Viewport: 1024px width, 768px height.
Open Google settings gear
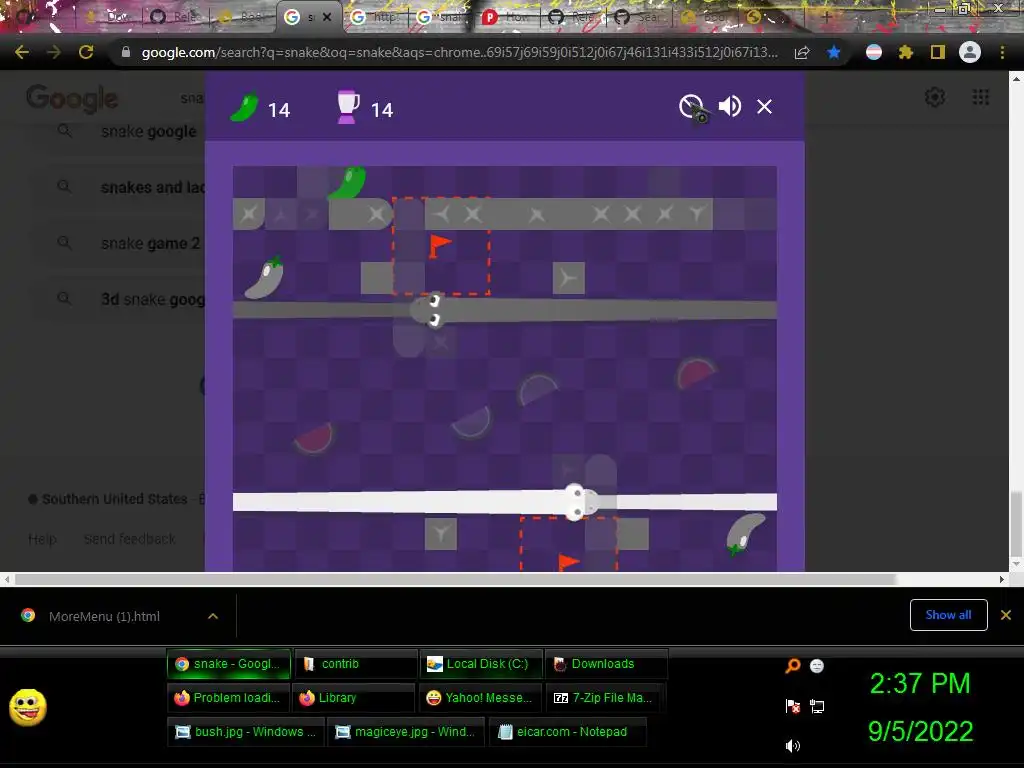(935, 97)
